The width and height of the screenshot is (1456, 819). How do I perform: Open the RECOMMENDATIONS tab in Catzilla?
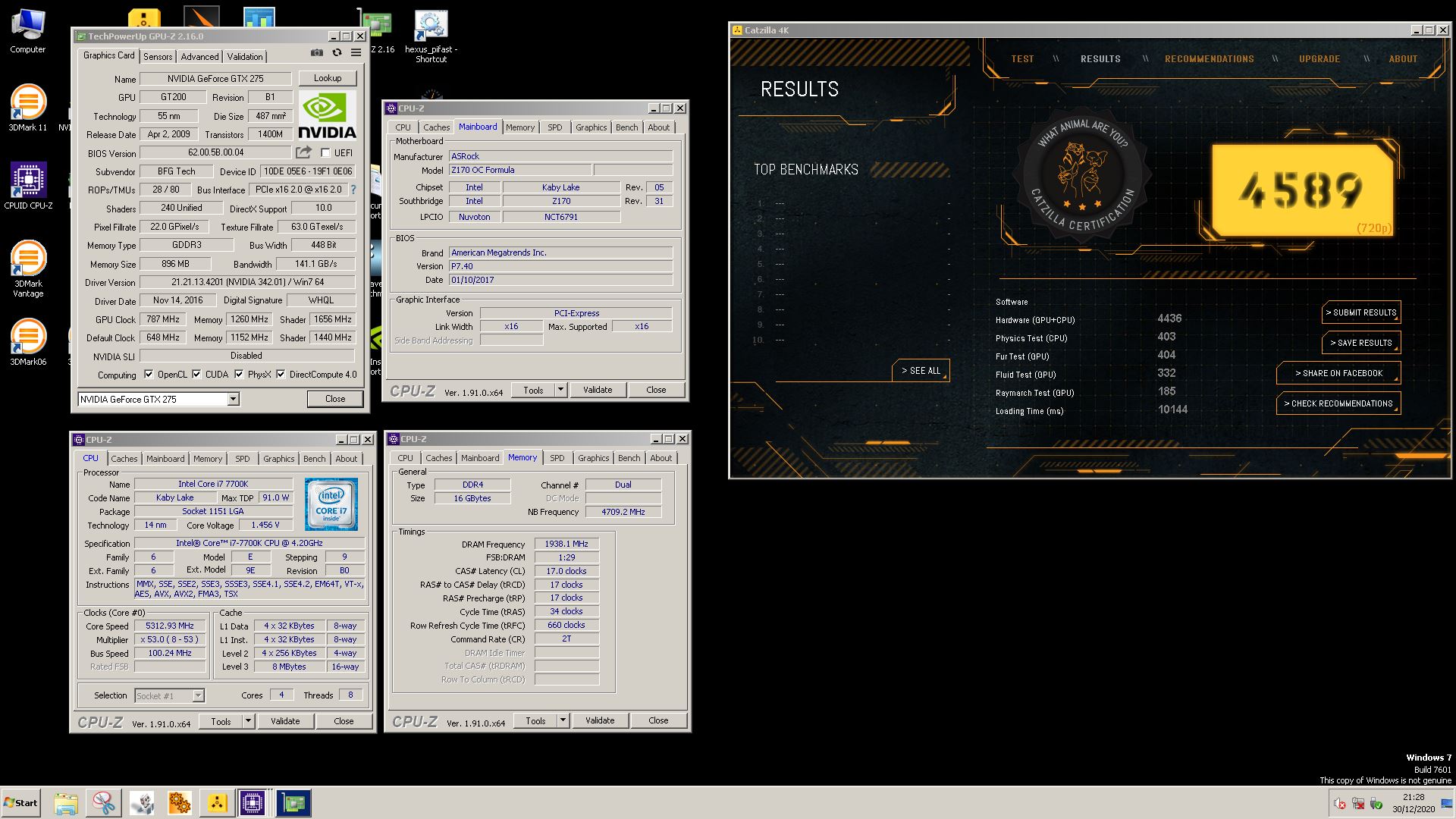[1210, 59]
